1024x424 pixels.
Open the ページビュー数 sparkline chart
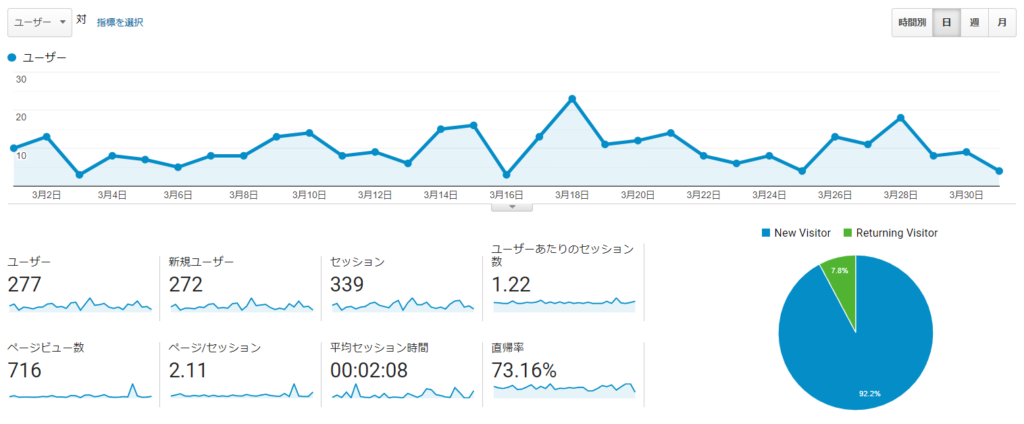pyautogui.click(x=80, y=391)
